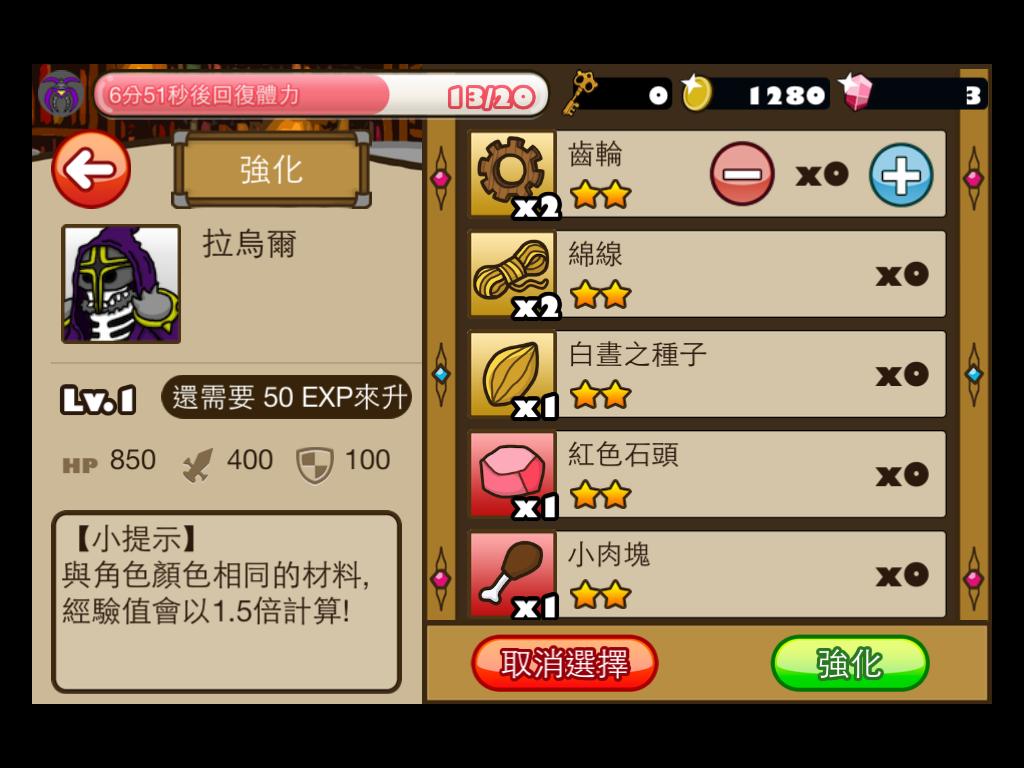Viewport: 1024px width, 768px height.
Task: Tap the EXP needed level label
Action: (287, 397)
